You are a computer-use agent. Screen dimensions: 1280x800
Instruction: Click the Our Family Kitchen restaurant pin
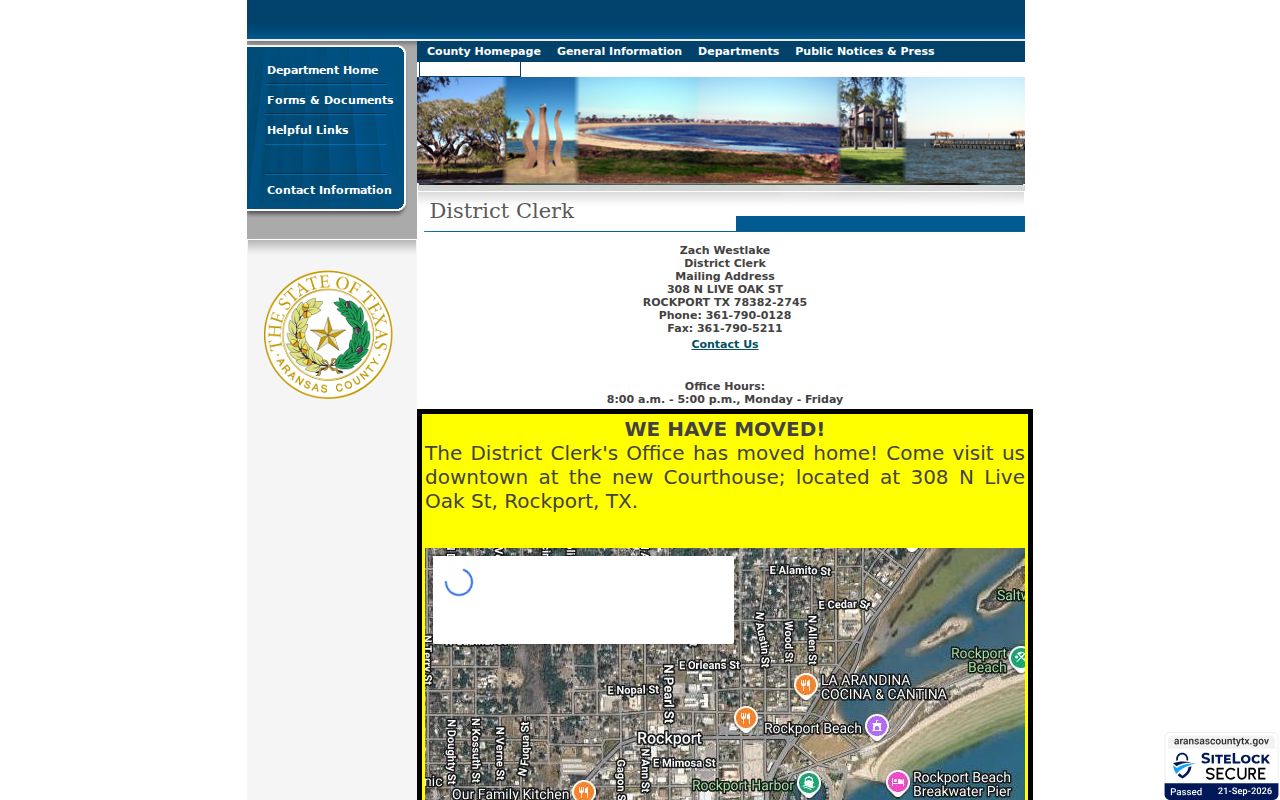coord(583,792)
